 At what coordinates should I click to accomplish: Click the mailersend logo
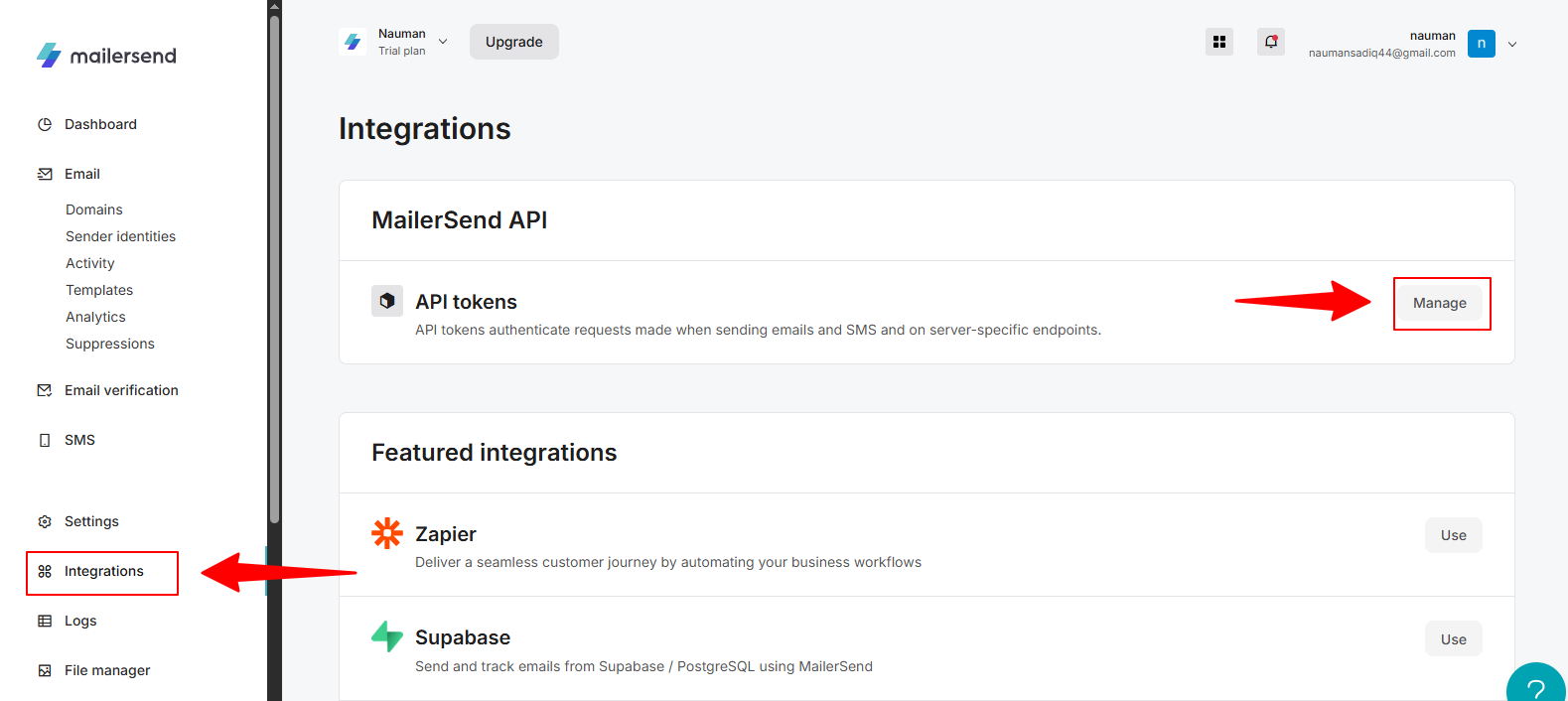[106, 56]
